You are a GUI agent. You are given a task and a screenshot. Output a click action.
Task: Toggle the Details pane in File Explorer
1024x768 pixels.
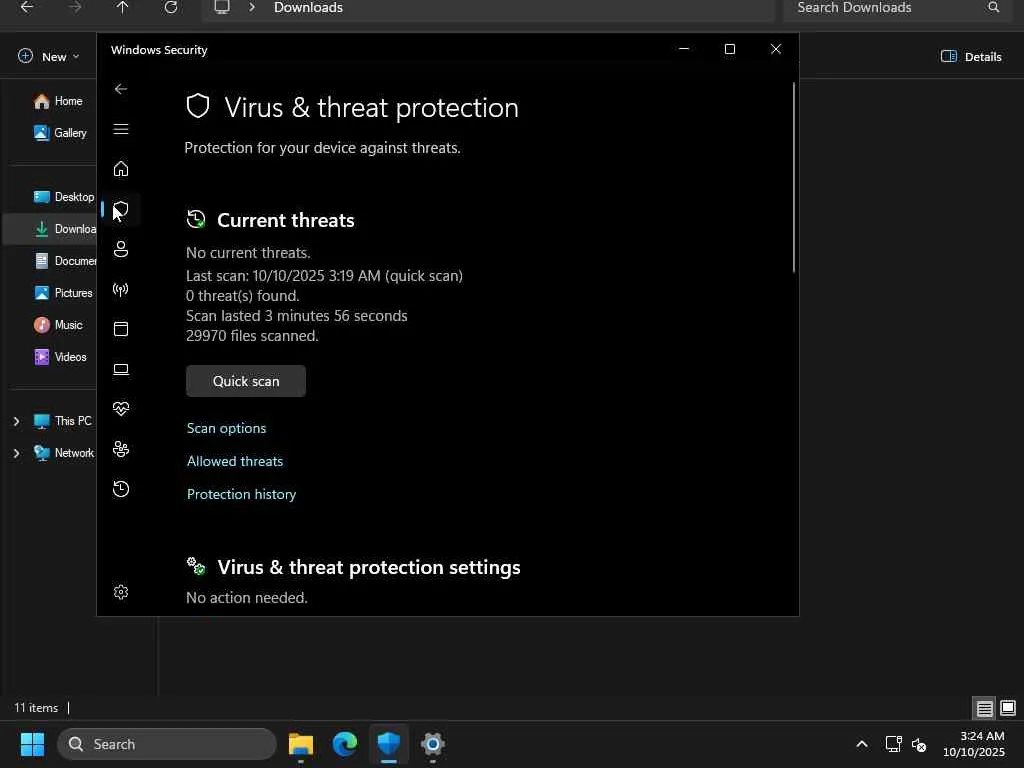coord(970,56)
